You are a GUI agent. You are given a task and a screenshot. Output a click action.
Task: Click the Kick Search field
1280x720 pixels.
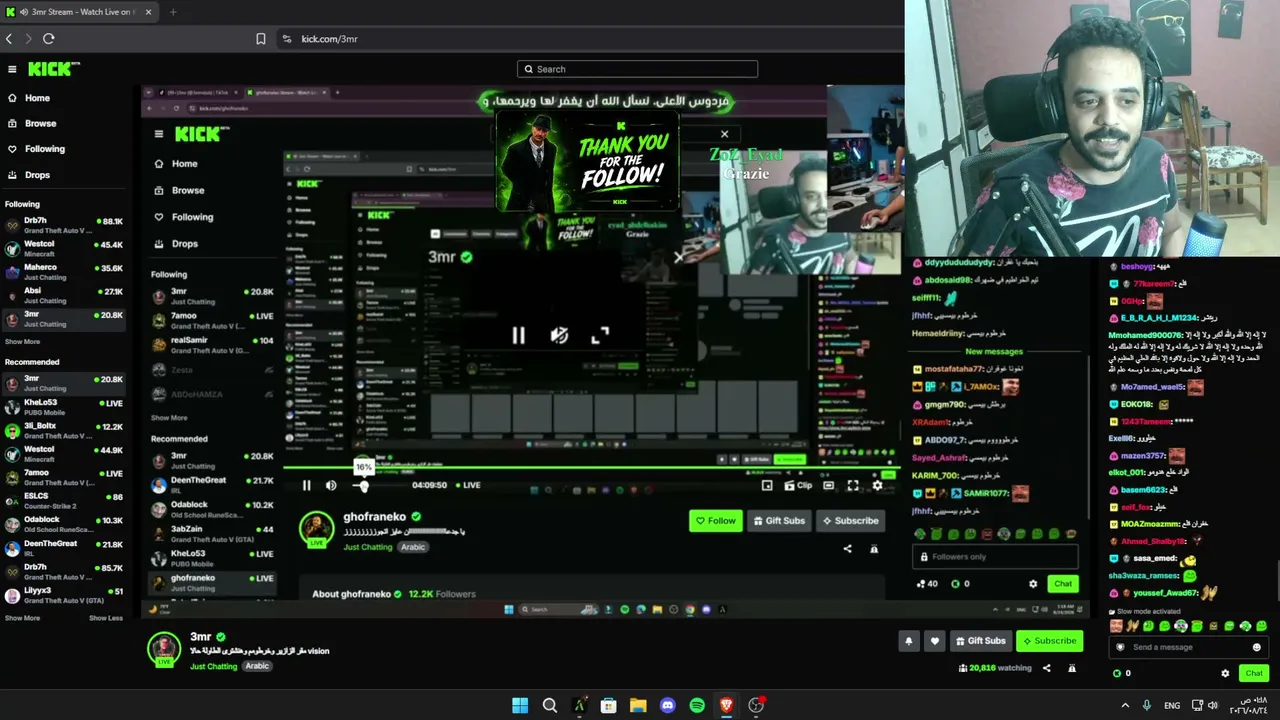tap(637, 69)
